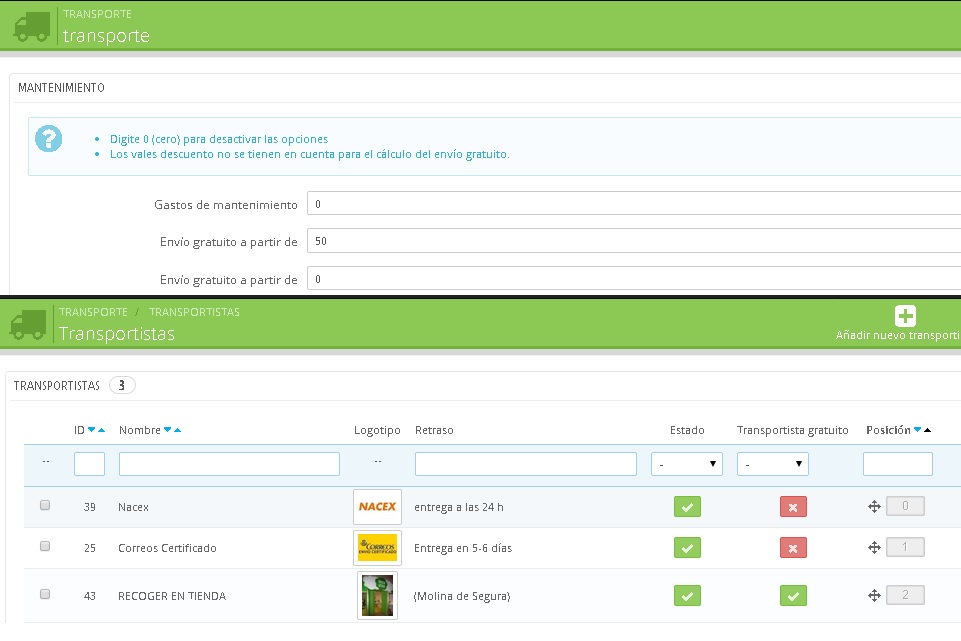Sort Posición column descending arrow
The image size is (961, 641).
click(917, 430)
